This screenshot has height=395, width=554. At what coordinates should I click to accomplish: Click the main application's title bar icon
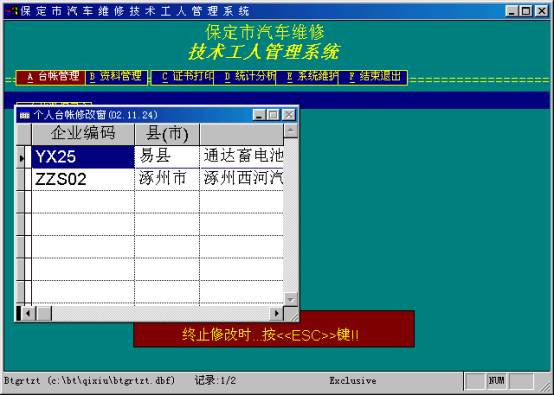pos(12,11)
